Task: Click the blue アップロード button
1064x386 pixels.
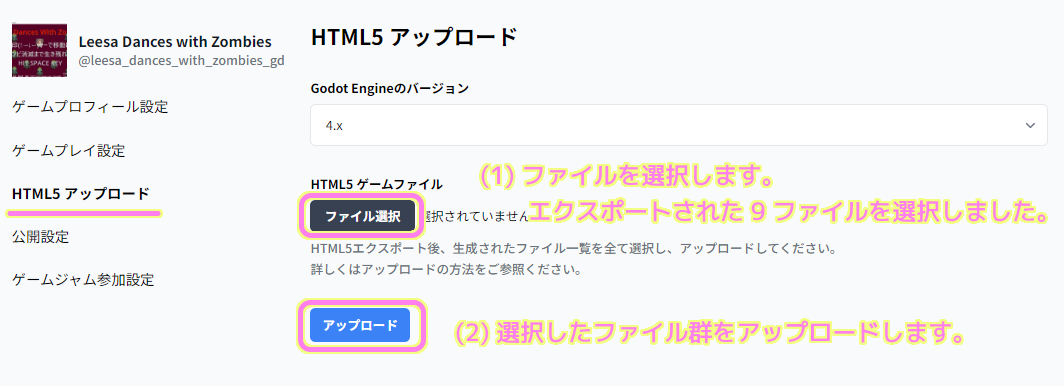Action: (x=360, y=325)
